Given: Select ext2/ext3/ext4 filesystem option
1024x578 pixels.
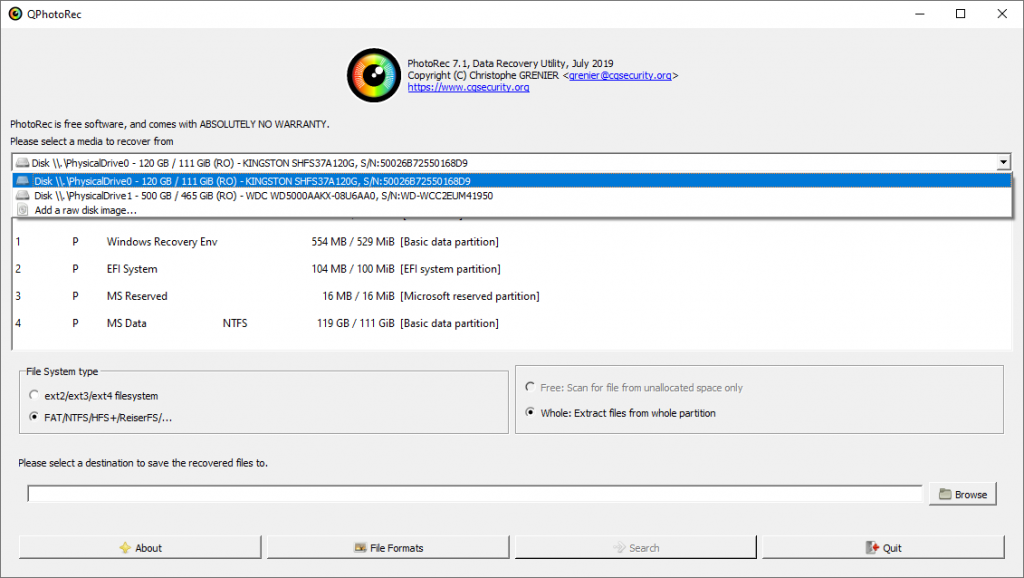Looking at the screenshot, I should coord(35,396).
